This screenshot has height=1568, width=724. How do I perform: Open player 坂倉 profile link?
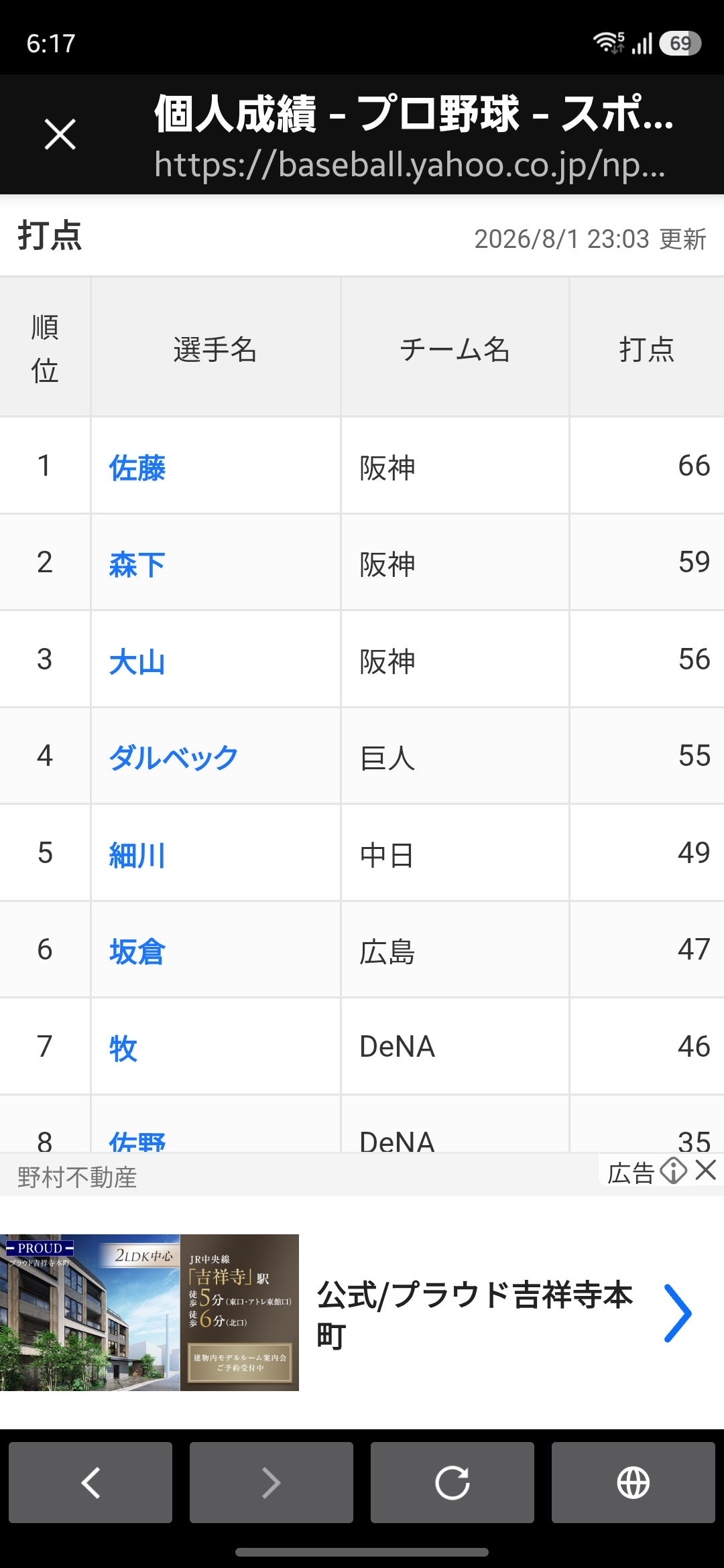pos(137,951)
